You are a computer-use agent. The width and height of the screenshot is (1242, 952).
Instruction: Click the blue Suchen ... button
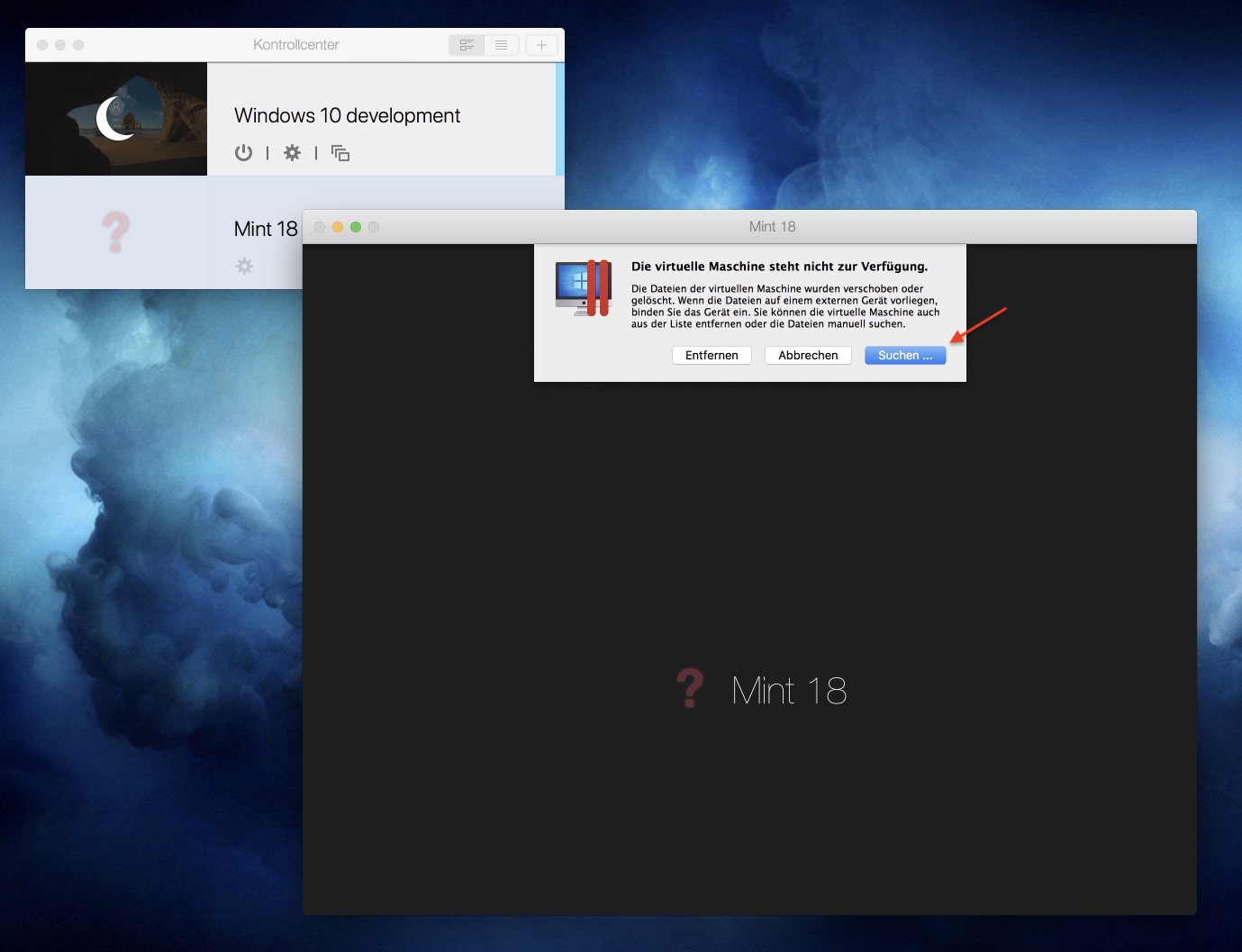[x=904, y=356]
